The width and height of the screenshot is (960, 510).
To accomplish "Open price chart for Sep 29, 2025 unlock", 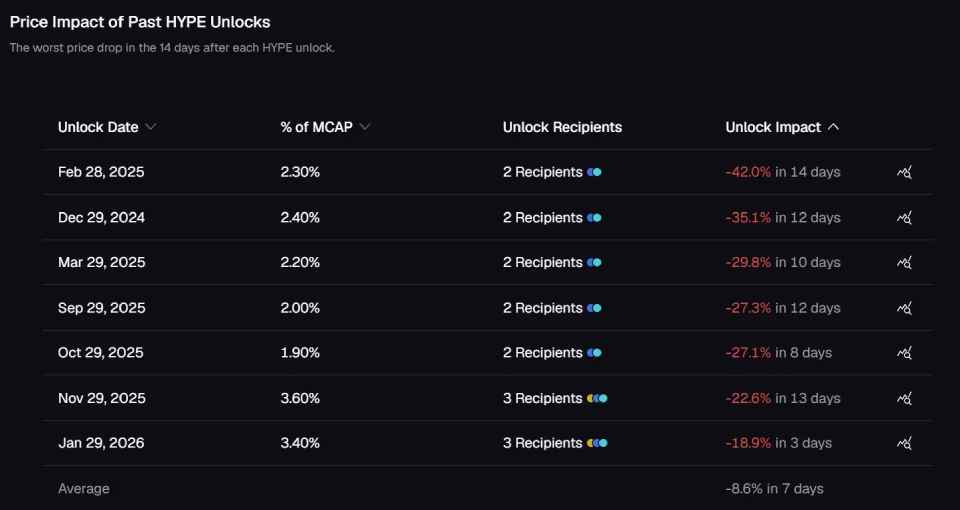I will (904, 308).
